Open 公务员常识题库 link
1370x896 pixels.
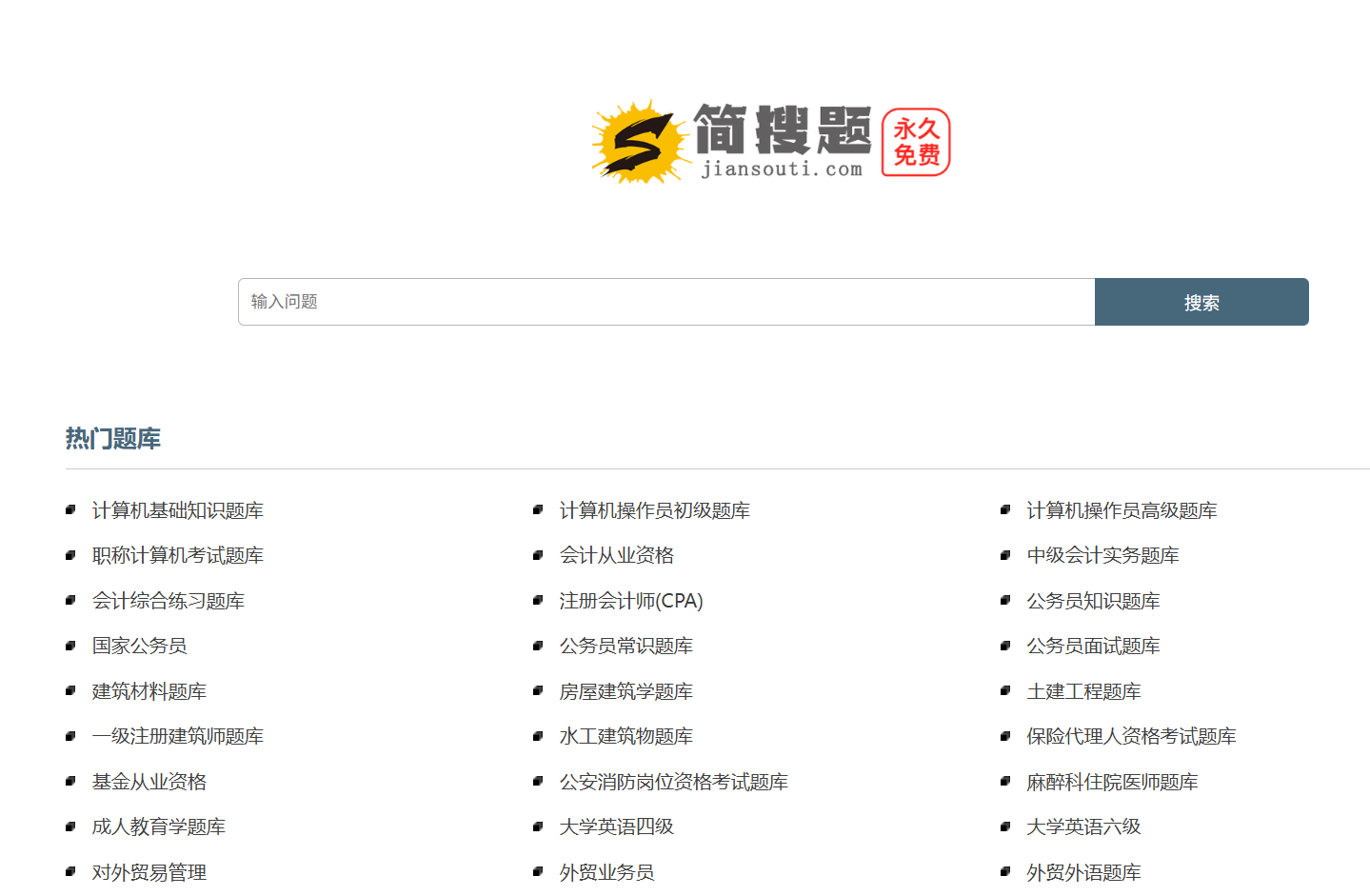626,646
